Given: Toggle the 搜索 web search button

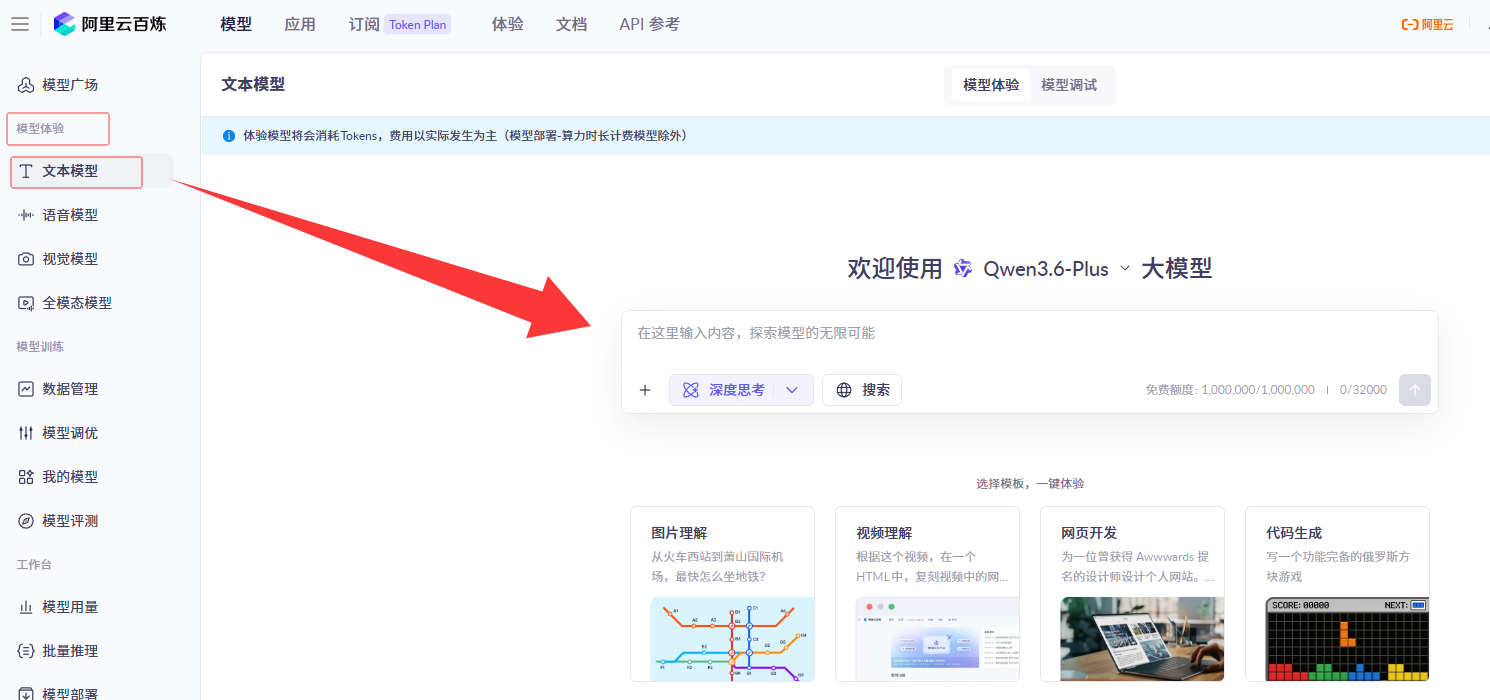Looking at the screenshot, I should pos(862,390).
